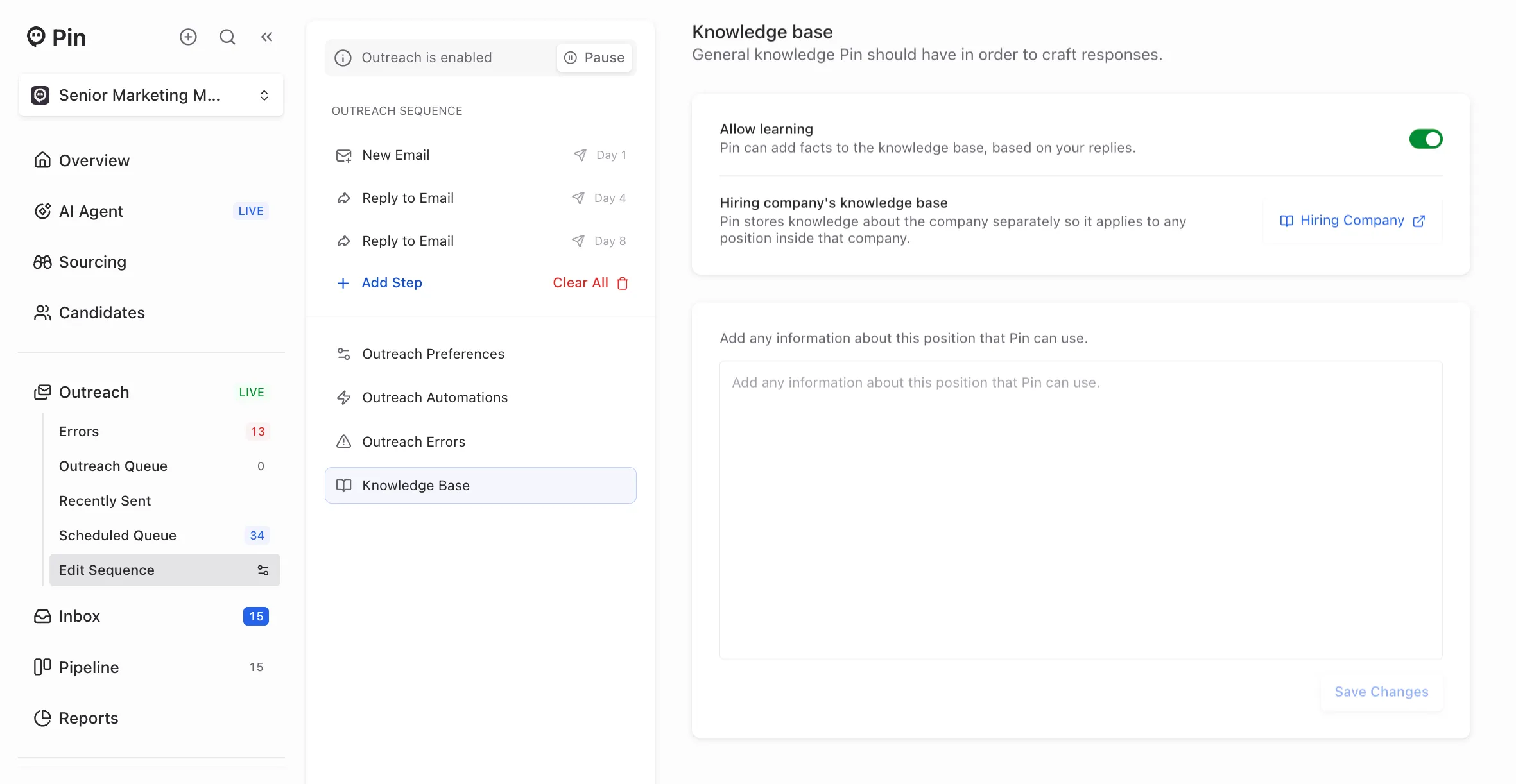Click the info icon beside Outreach is enabled
Viewport: 1516px width, 784px height.
[x=343, y=58]
